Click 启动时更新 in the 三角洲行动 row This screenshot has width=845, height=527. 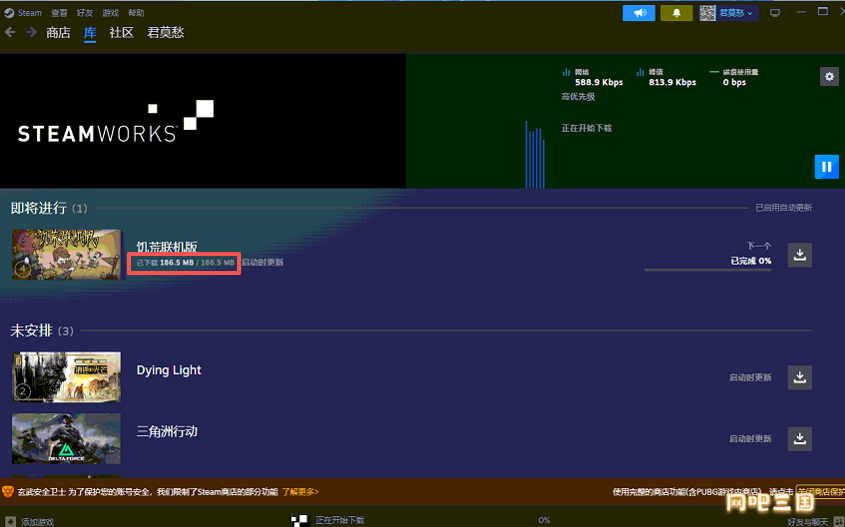pos(750,439)
